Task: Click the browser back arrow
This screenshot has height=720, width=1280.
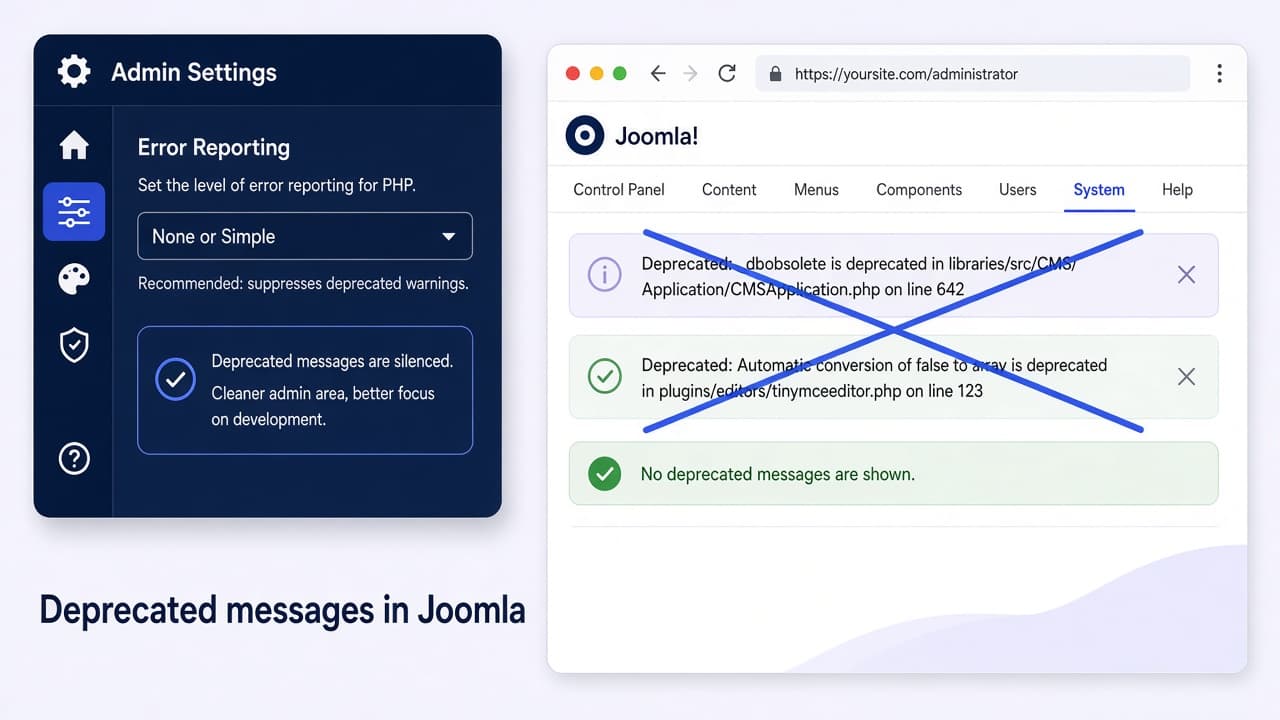Action: coord(658,73)
